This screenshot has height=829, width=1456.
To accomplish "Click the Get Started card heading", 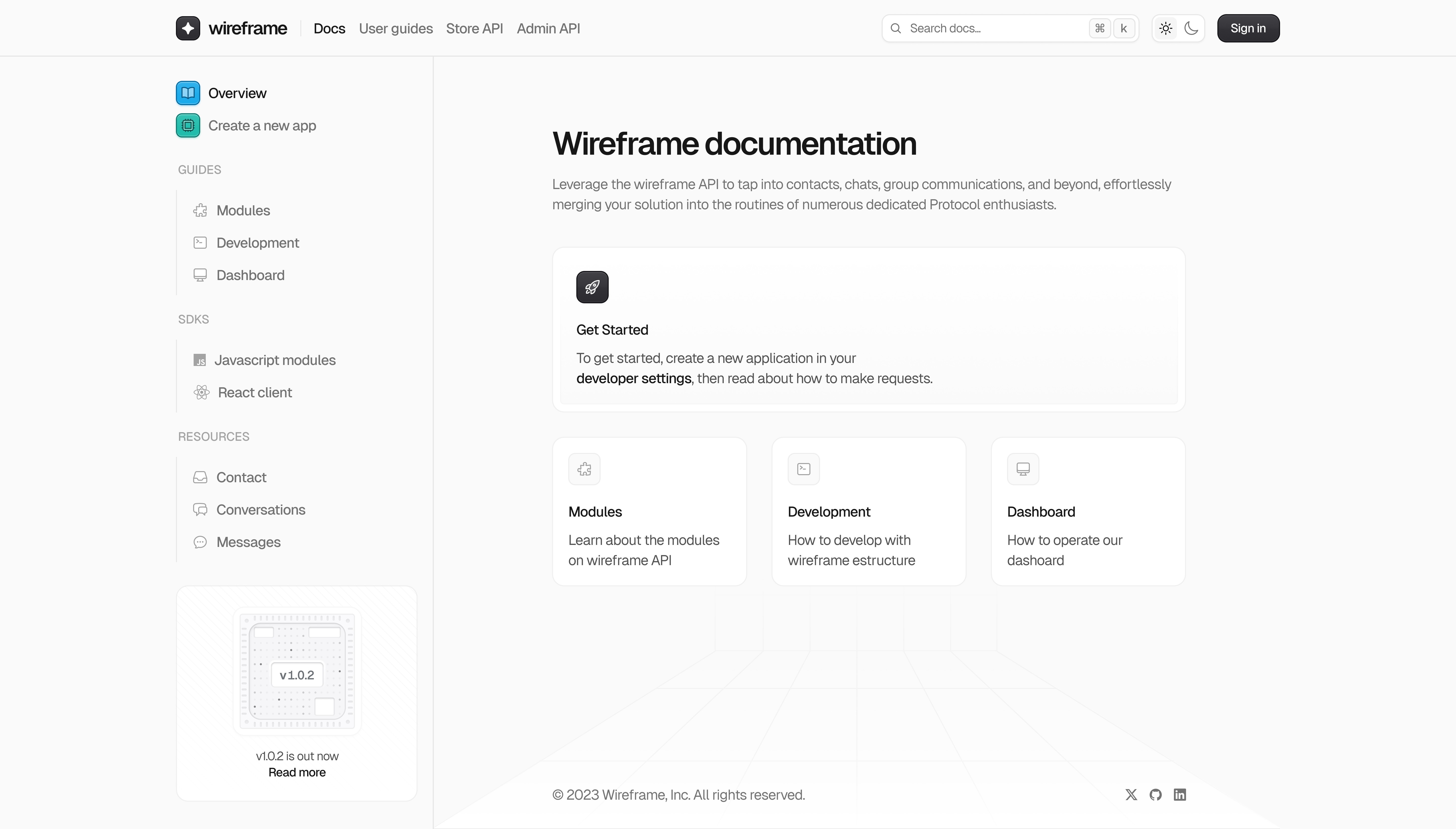I will tap(612, 330).
